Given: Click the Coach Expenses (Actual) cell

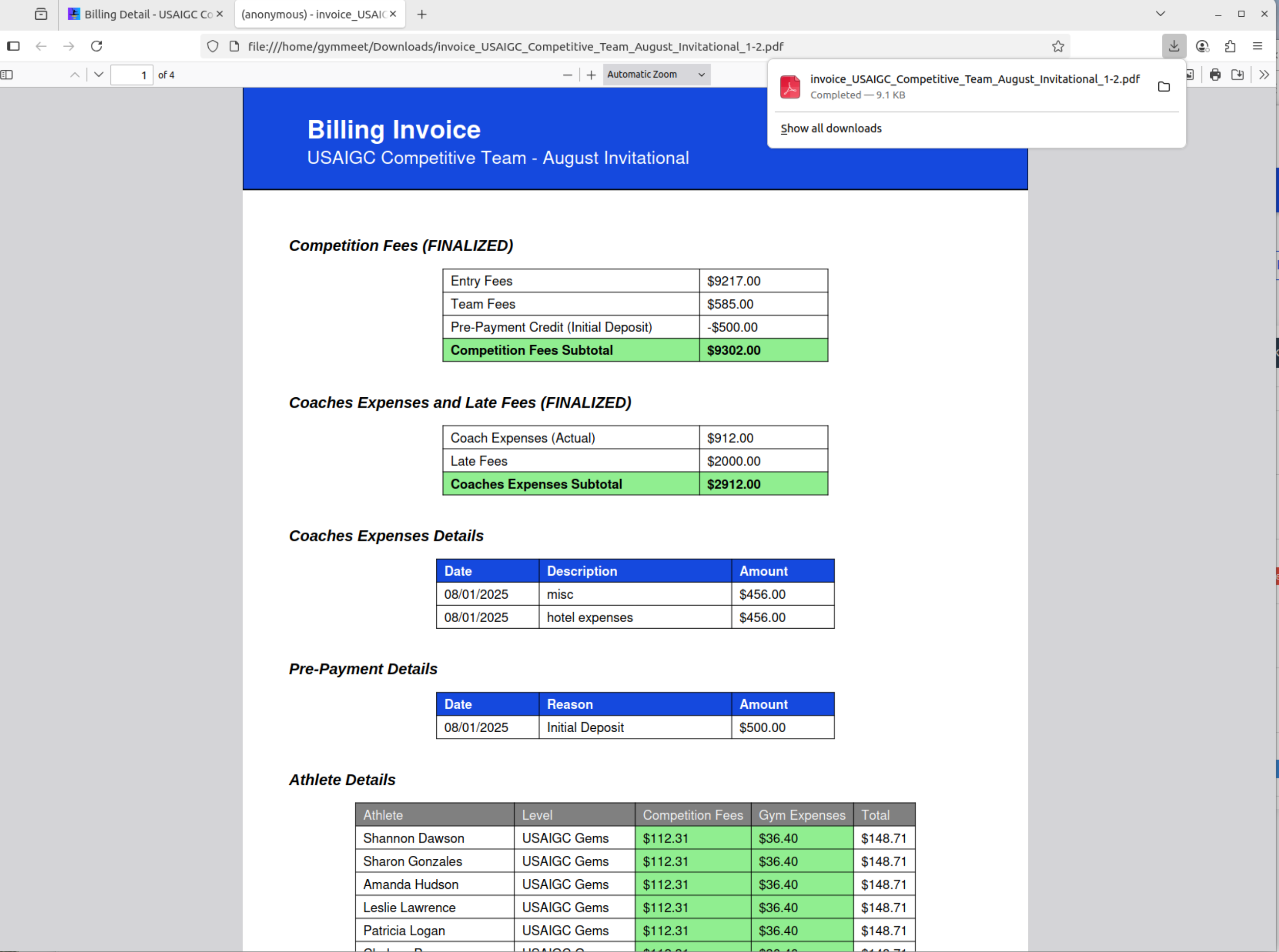Looking at the screenshot, I should [571, 438].
